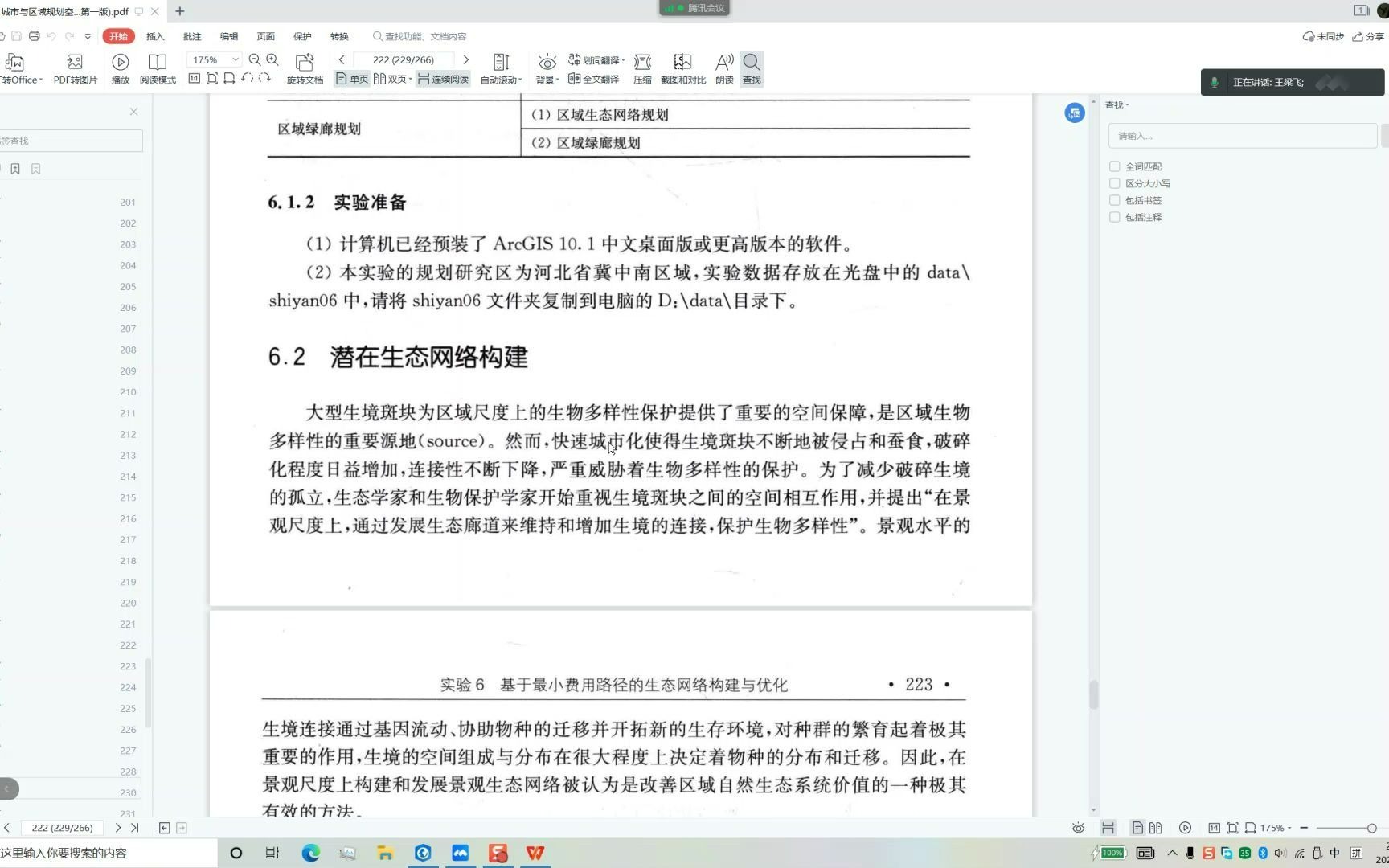This screenshot has height=868, width=1389.
Task: Select the 旋转文档 rotate document tool
Action: point(304,68)
